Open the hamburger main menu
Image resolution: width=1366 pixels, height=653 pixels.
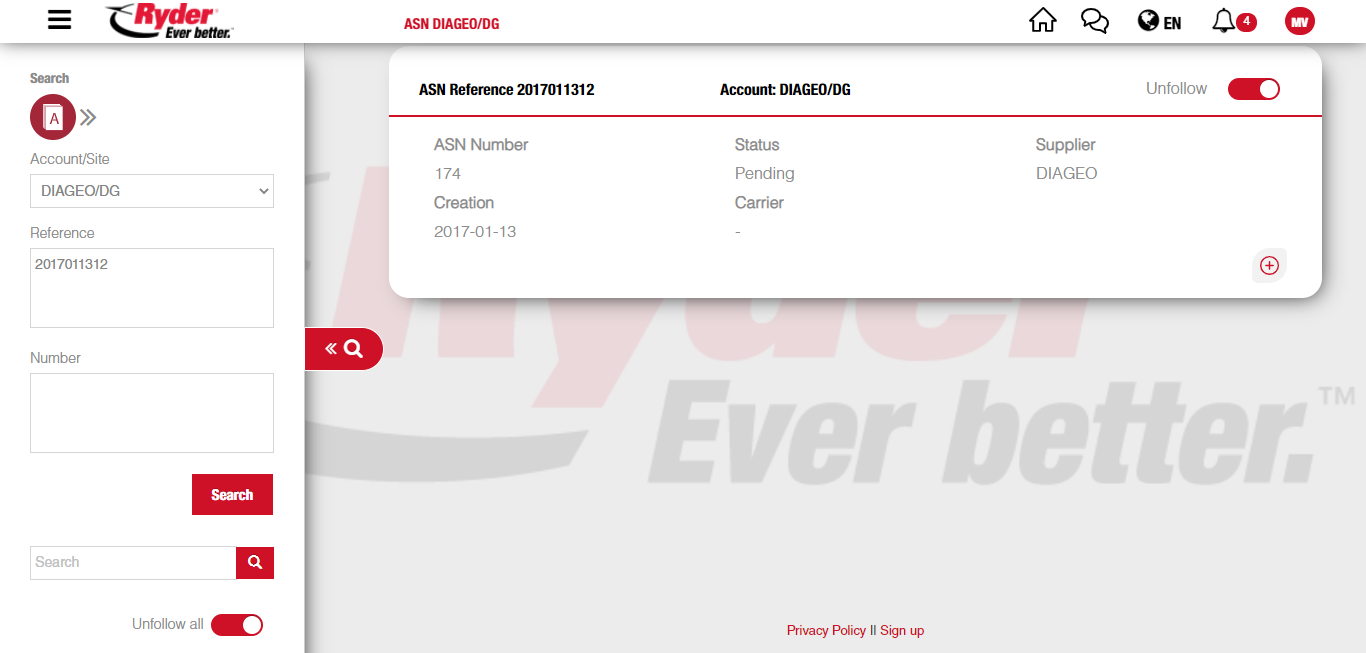coord(60,20)
